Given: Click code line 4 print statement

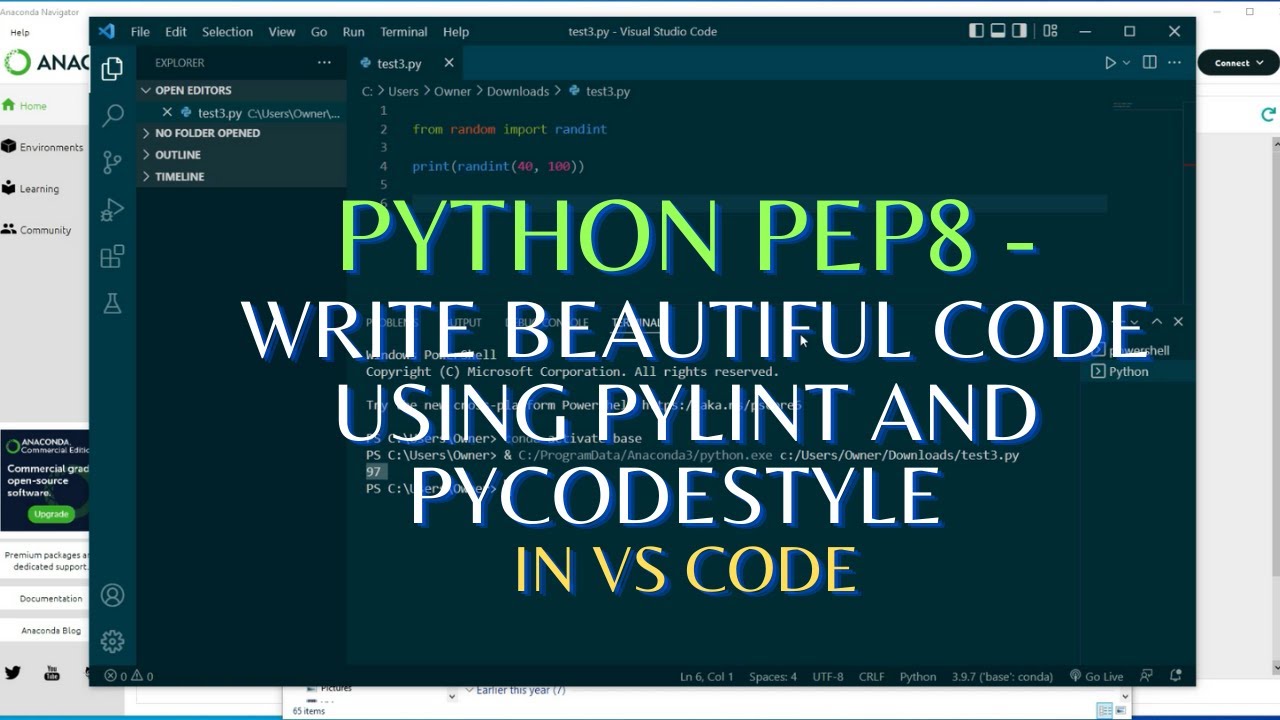Looking at the screenshot, I should (x=498, y=166).
